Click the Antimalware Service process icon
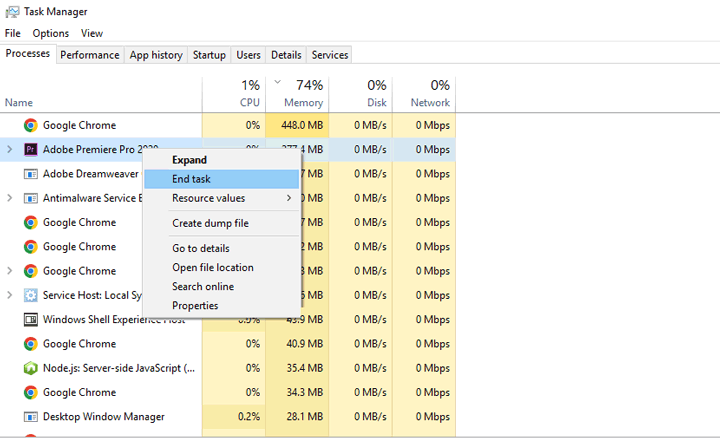Viewport: 720px width, 438px height. (x=30, y=198)
